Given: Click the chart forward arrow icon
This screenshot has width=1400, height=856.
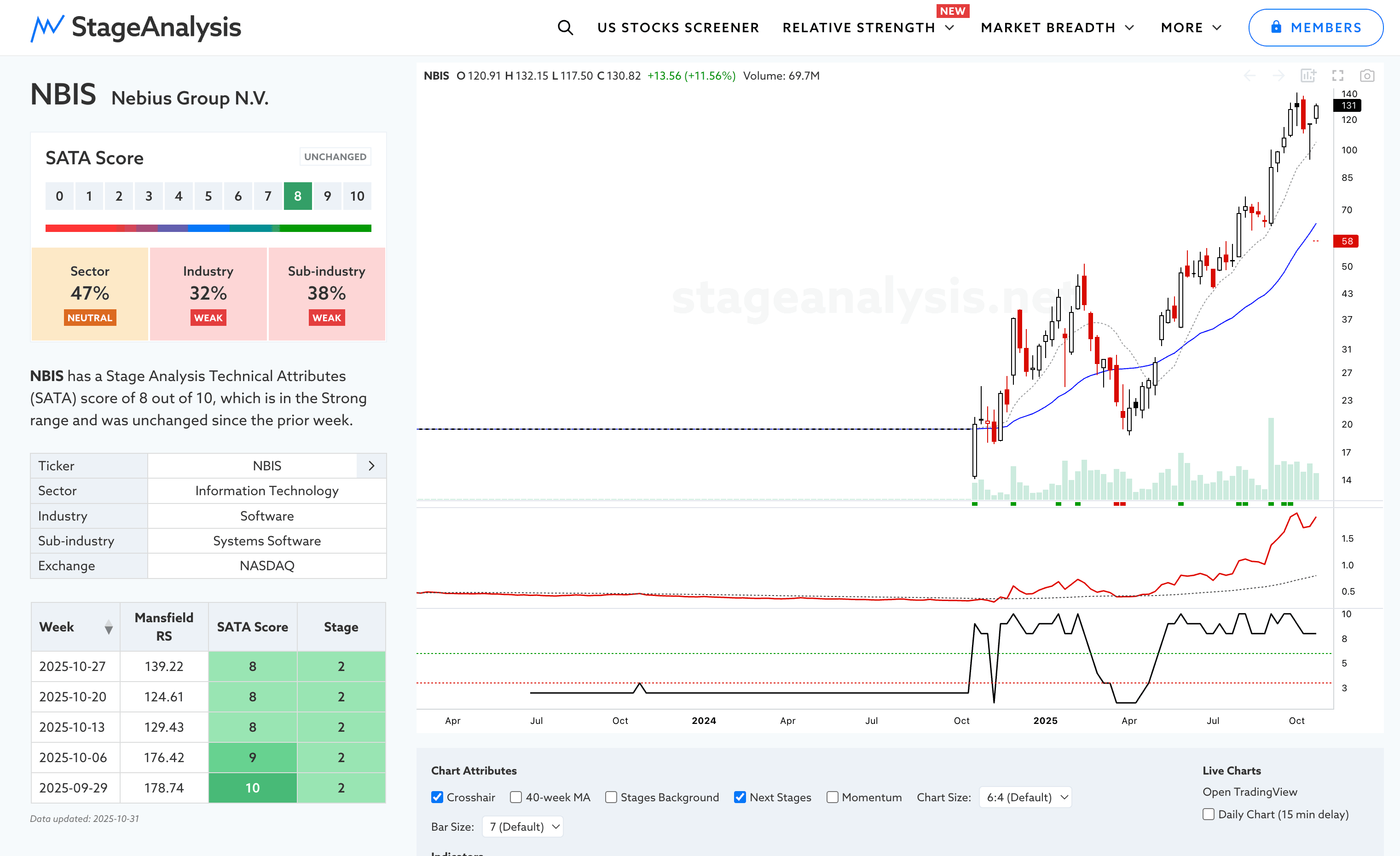Looking at the screenshot, I should click(x=1279, y=75).
